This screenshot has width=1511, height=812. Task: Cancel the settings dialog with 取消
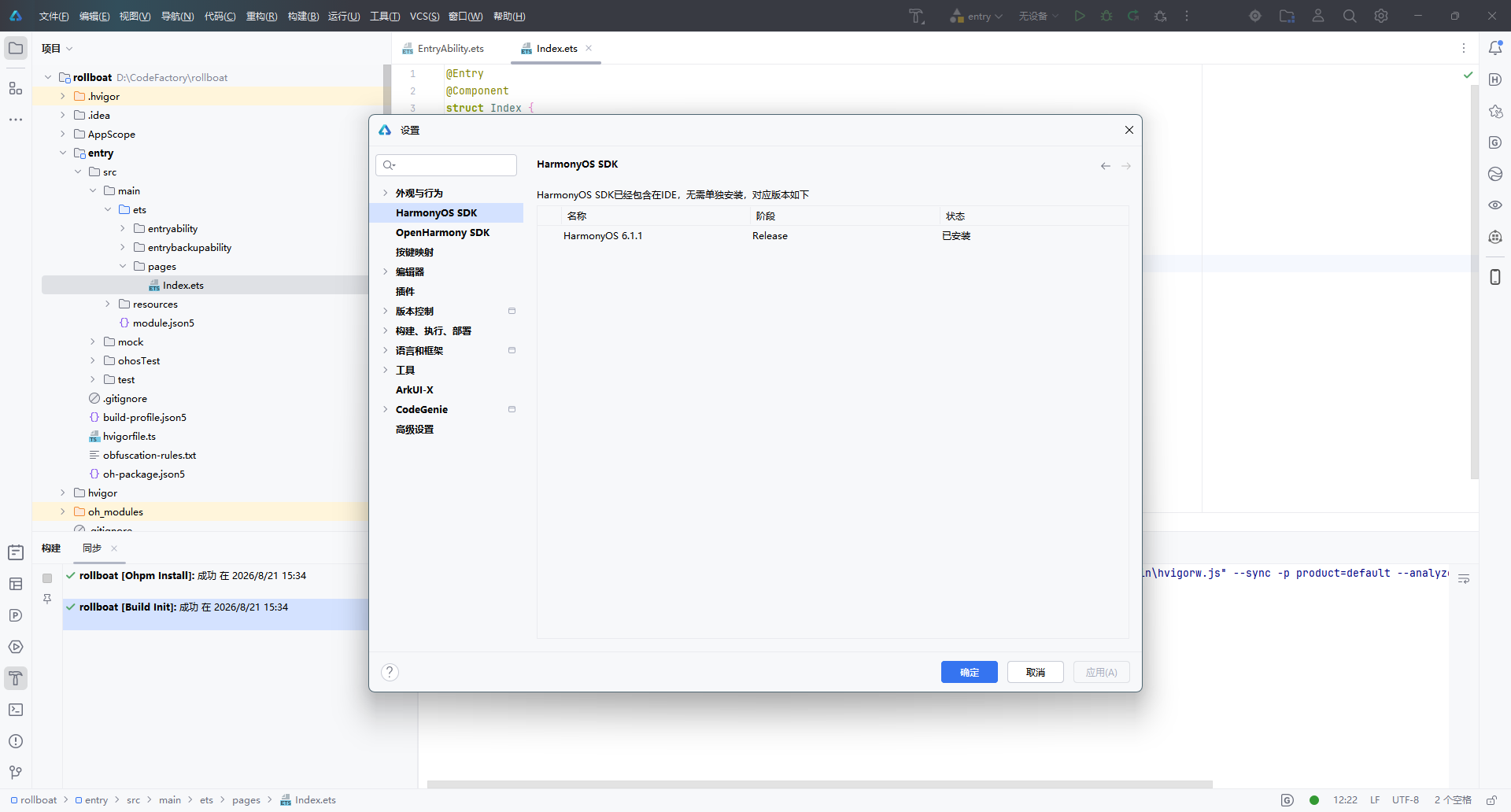[x=1036, y=672]
